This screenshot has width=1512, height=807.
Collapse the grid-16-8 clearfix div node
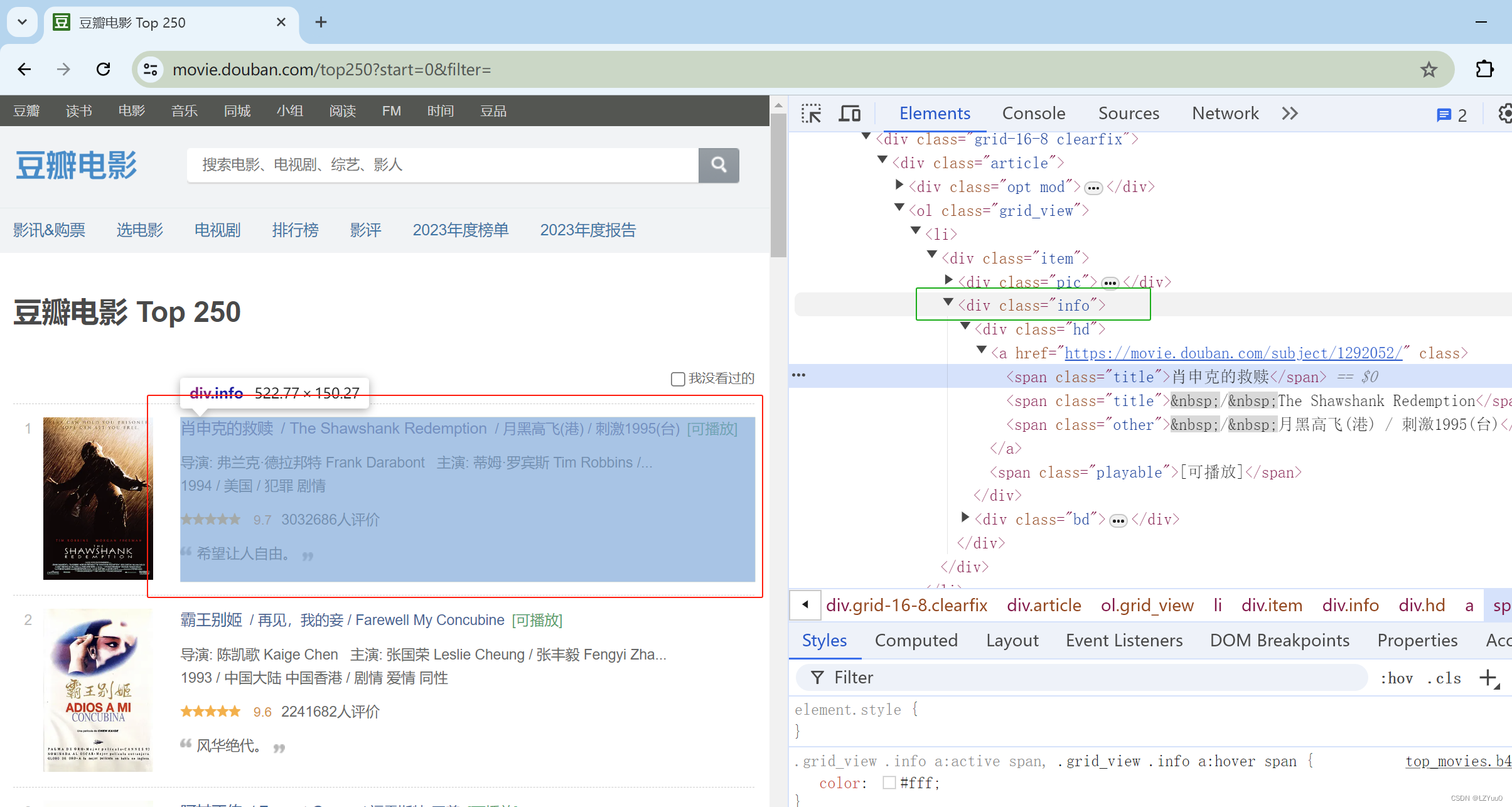point(866,136)
